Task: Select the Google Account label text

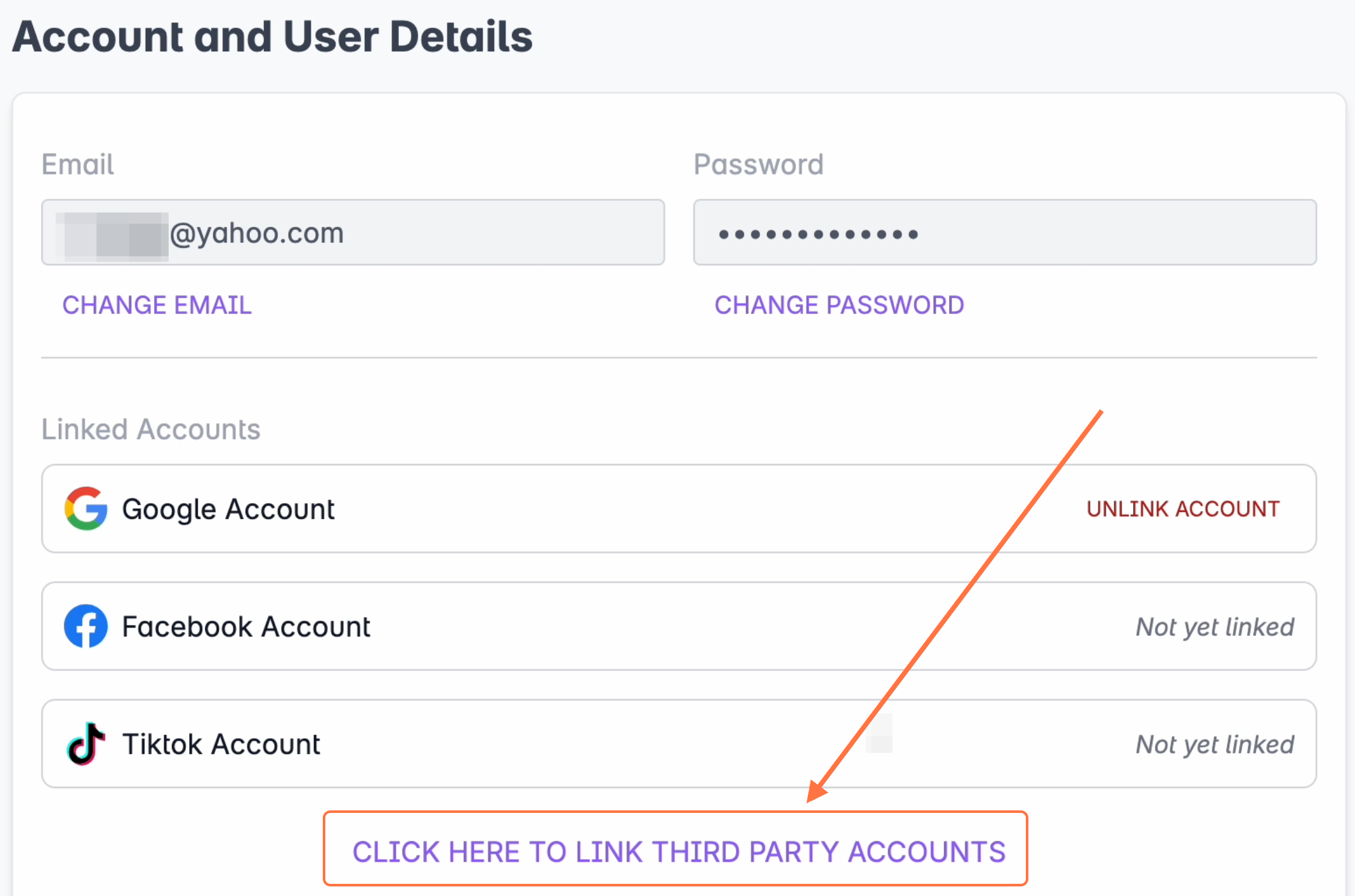Action: click(x=228, y=509)
